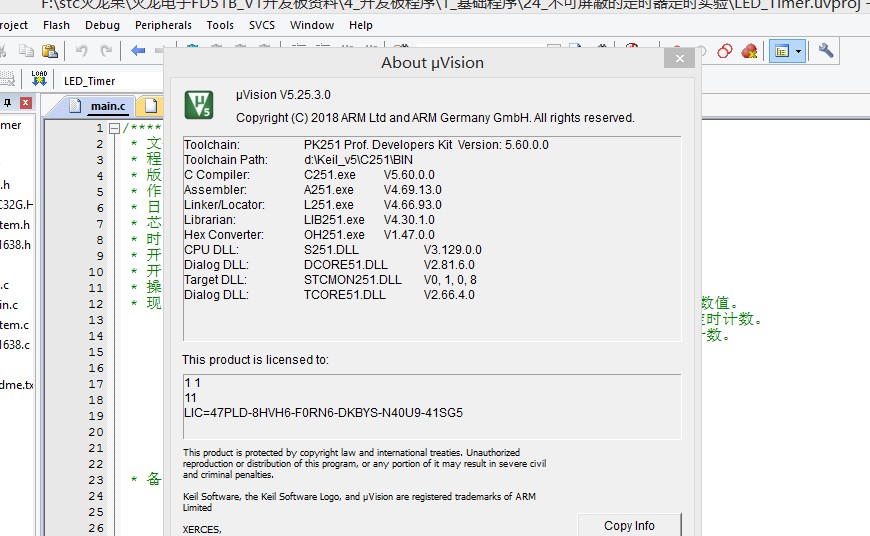Click the Copy Info button

(629, 525)
